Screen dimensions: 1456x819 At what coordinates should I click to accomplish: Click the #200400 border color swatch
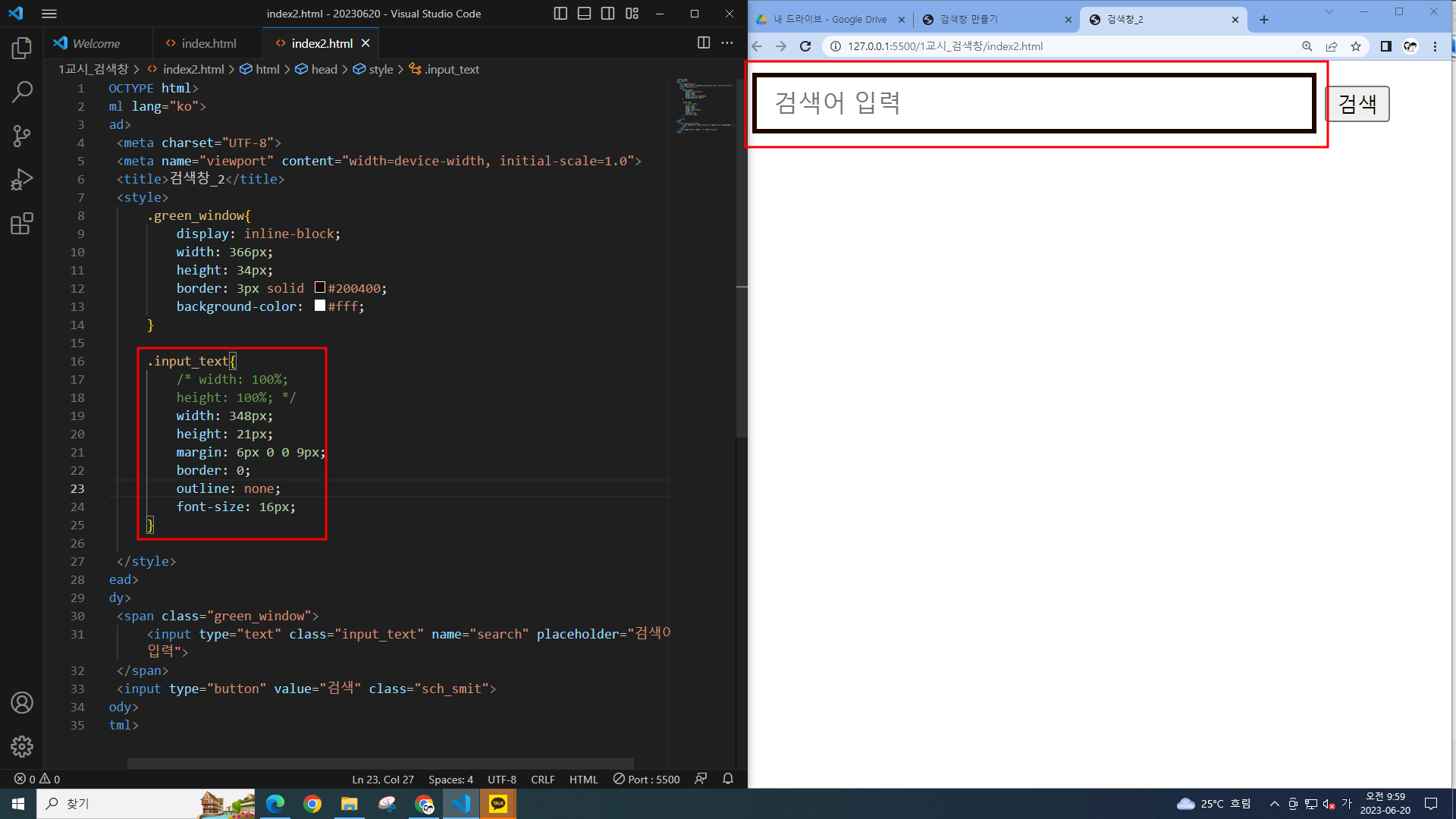click(320, 288)
